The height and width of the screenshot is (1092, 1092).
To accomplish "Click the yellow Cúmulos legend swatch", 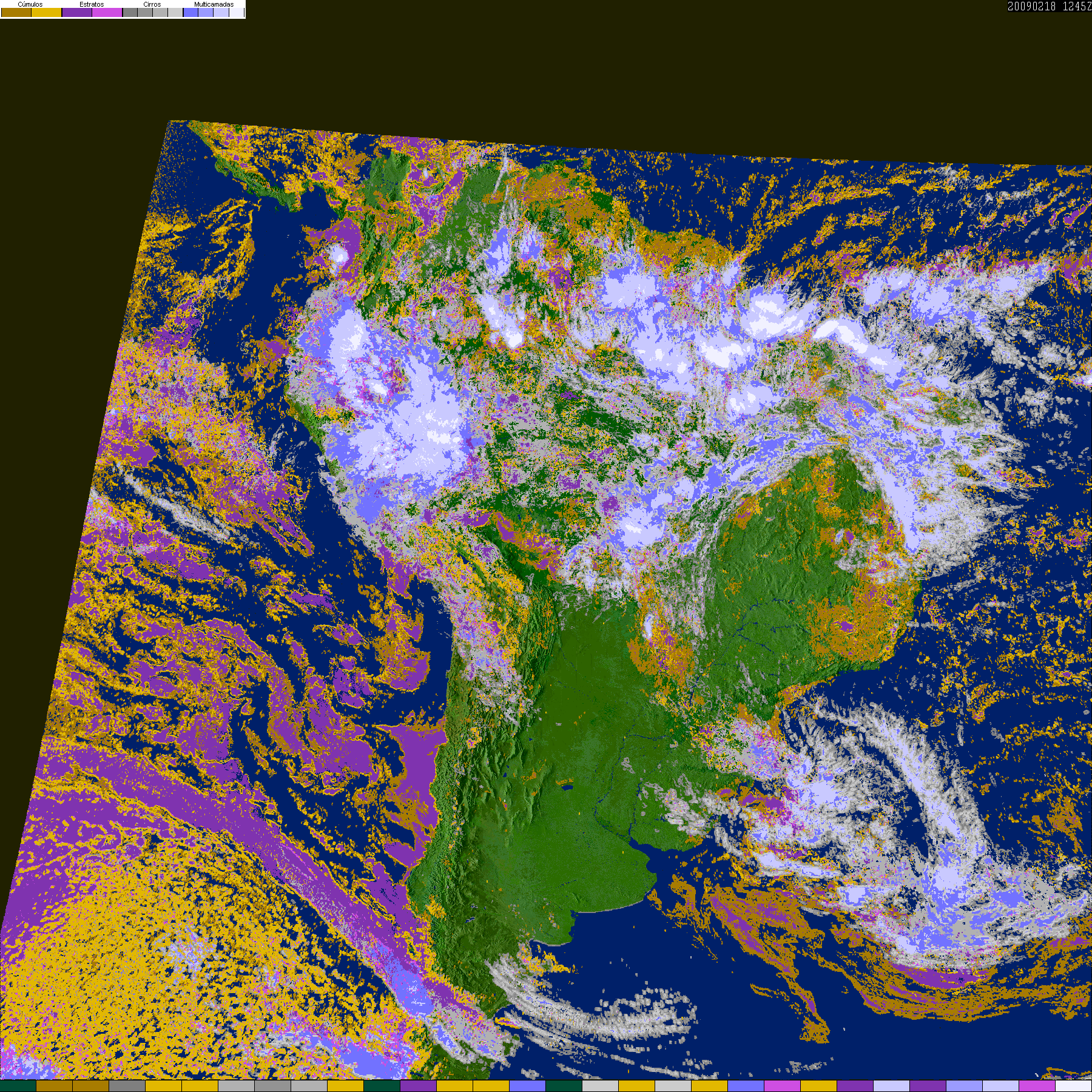I will 46,12.
